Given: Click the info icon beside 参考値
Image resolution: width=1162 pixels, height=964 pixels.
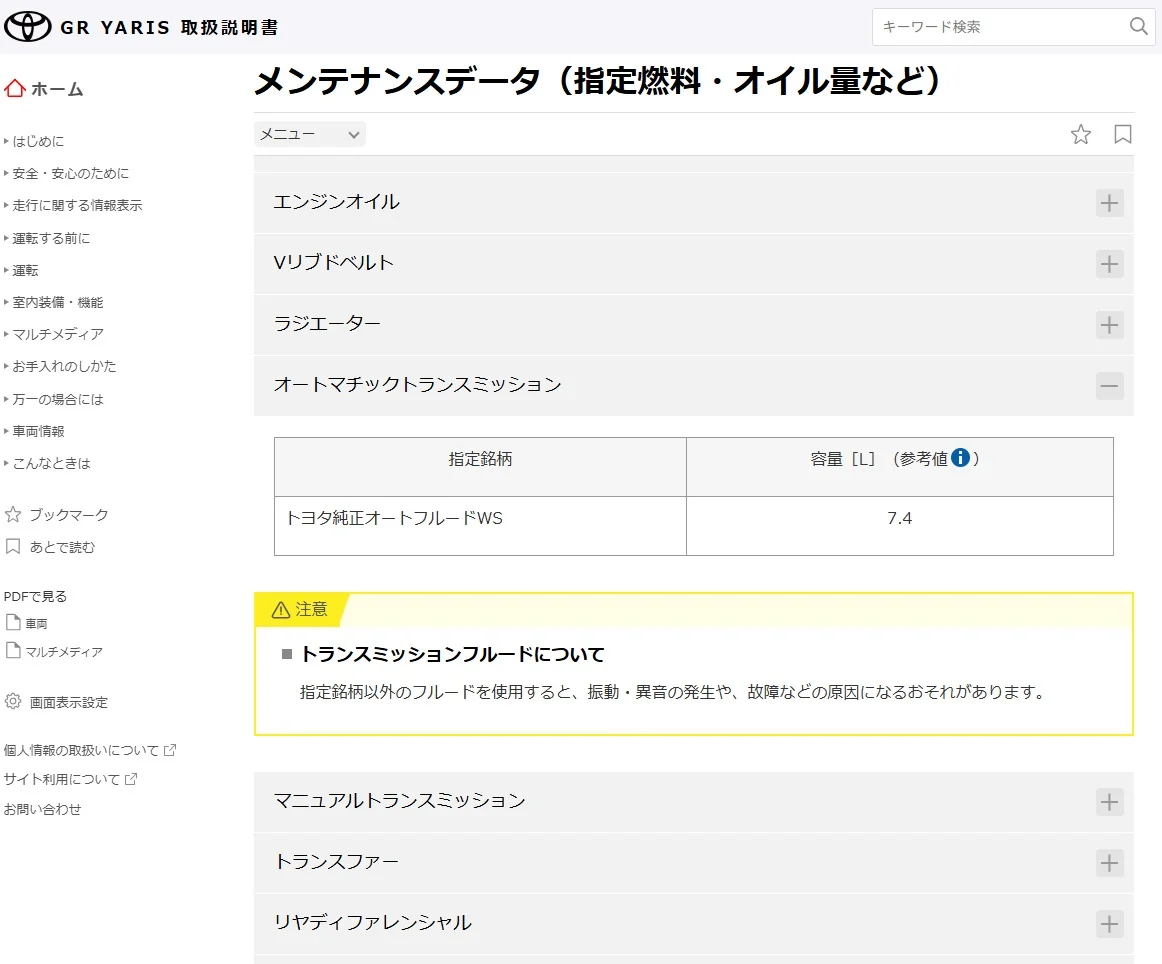Looking at the screenshot, I should point(960,458).
